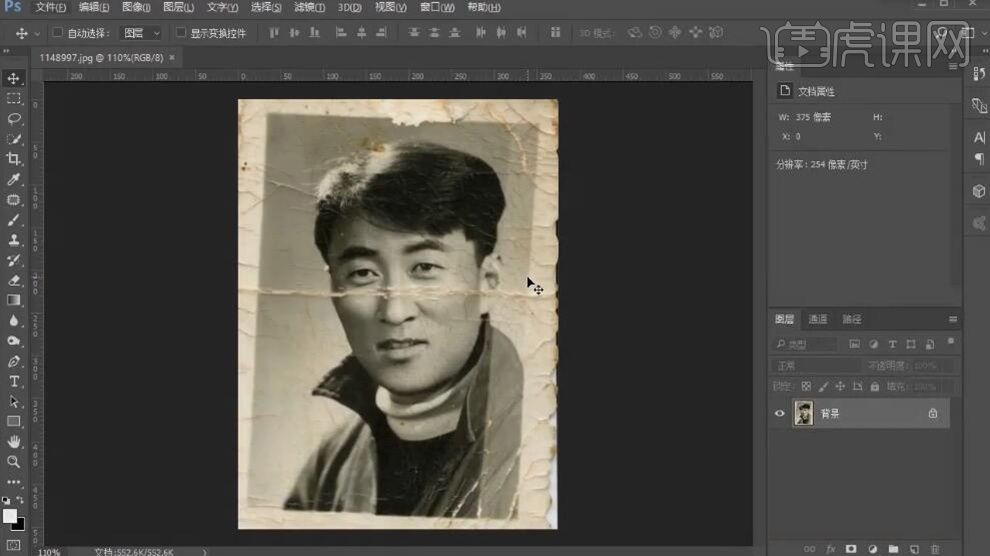Open the 正常 blend mode dropdown
Screen dimensions: 990x556
point(816,365)
